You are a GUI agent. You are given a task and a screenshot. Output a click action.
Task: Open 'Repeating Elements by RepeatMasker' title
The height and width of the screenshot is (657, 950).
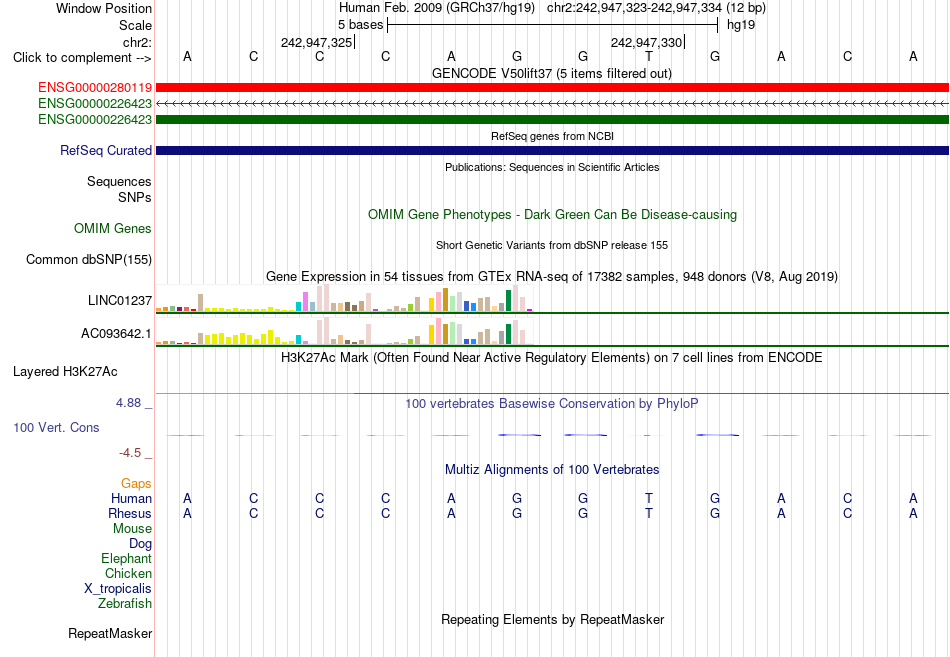pyautogui.click(x=552, y=619)
